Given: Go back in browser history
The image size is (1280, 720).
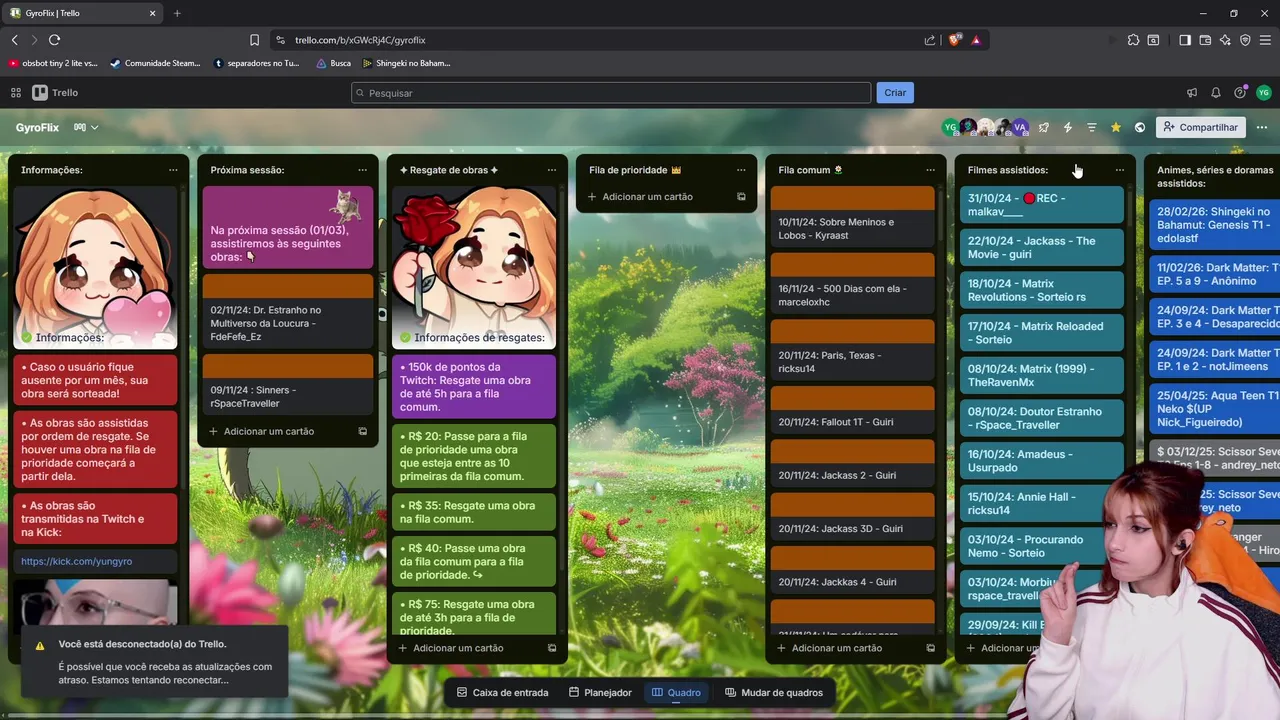Looking at the screenshot, I should (x=14, y=40).
